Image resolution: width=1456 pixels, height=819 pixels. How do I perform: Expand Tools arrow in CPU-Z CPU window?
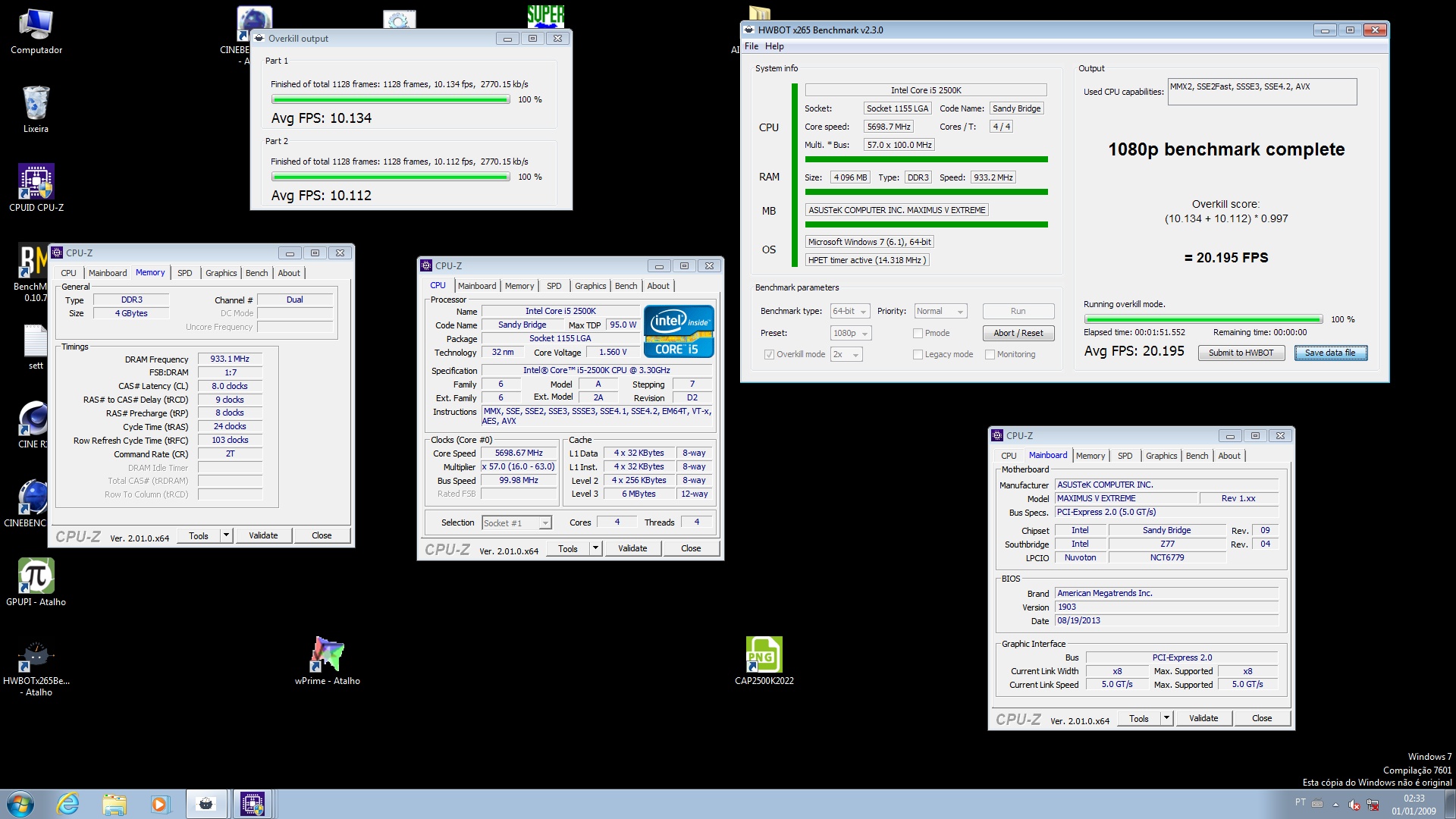595,548
